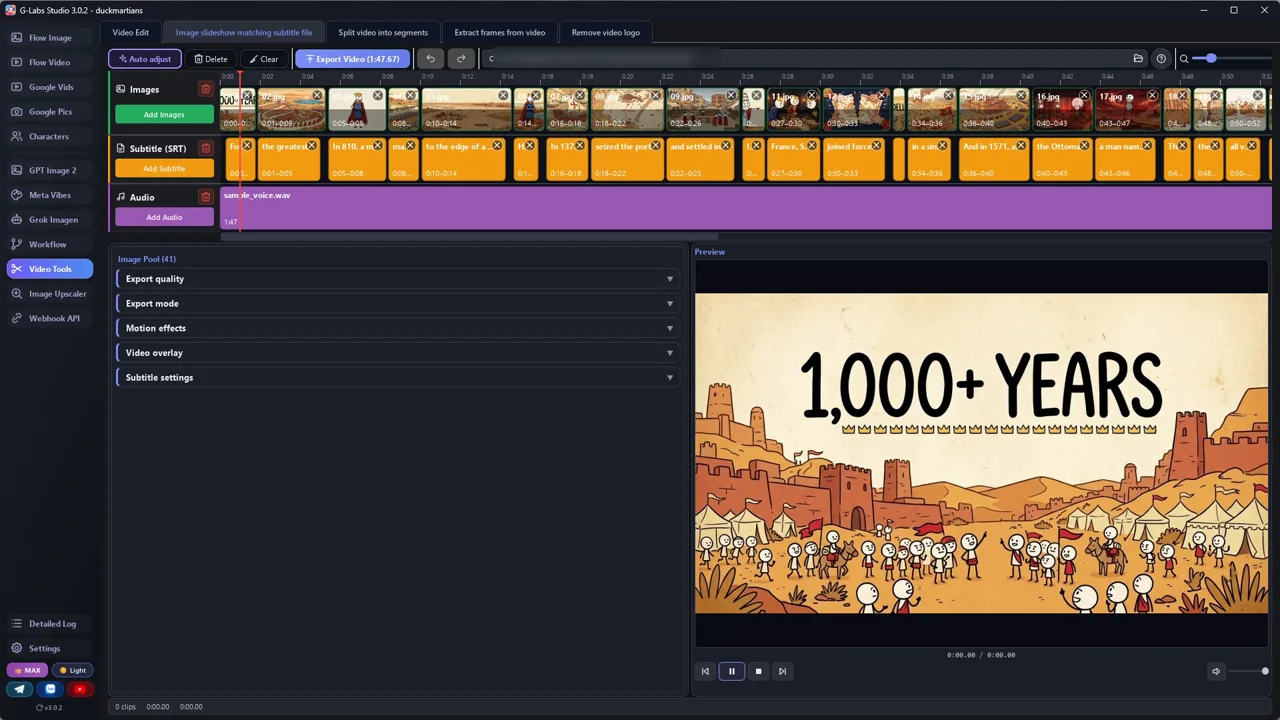Toggle the MAX plan badge
This screenshot has height=720, width=1280.
[x=27, y=670]
